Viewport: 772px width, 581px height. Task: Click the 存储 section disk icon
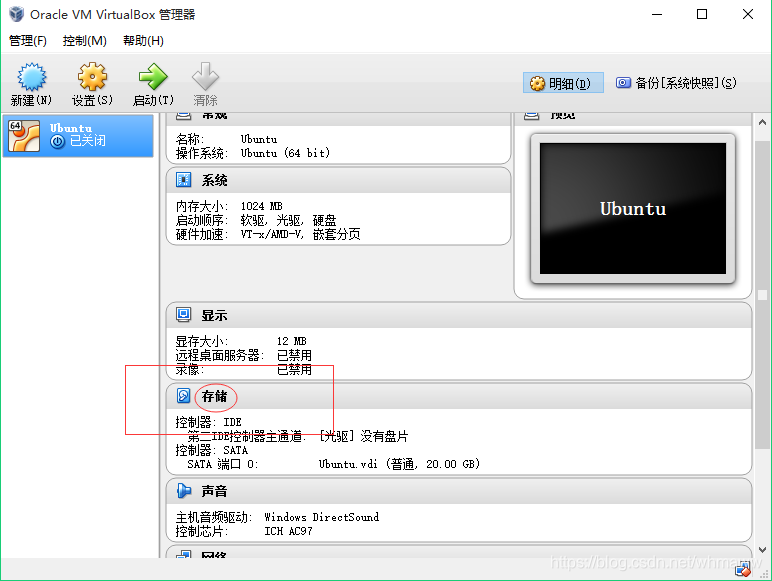pyautogui.click(x=184, y=395)
